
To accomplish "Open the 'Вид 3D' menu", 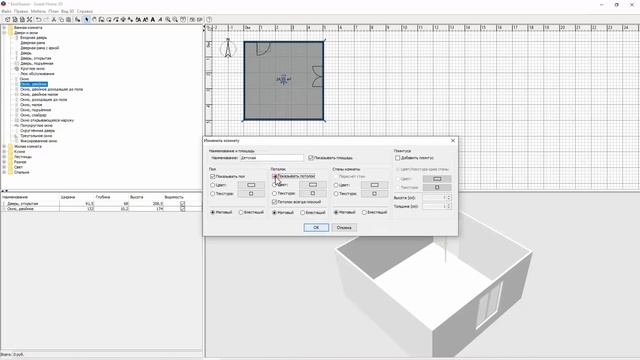I will [x=68, y=11].
